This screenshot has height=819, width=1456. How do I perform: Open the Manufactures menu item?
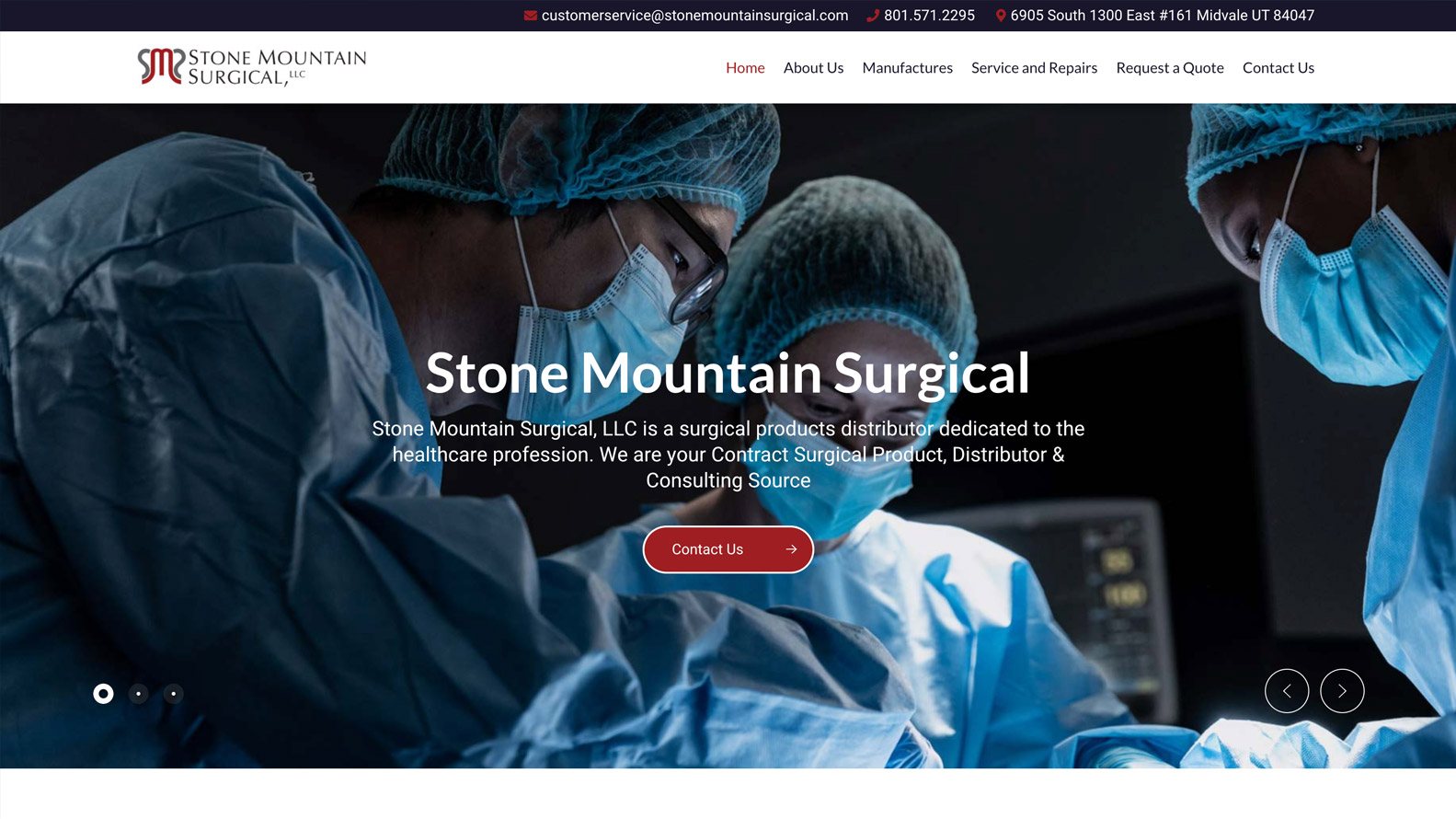tap(907, 68)
